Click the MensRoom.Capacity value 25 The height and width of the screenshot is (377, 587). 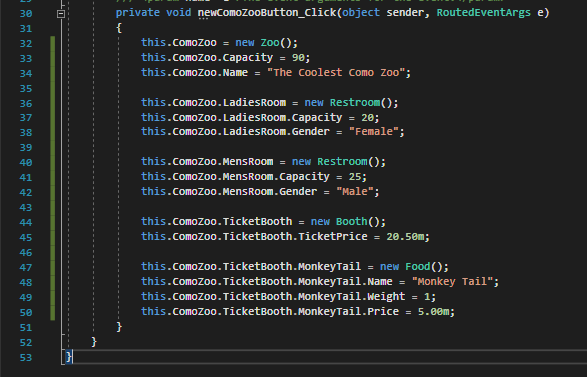[x=355, y=177]
